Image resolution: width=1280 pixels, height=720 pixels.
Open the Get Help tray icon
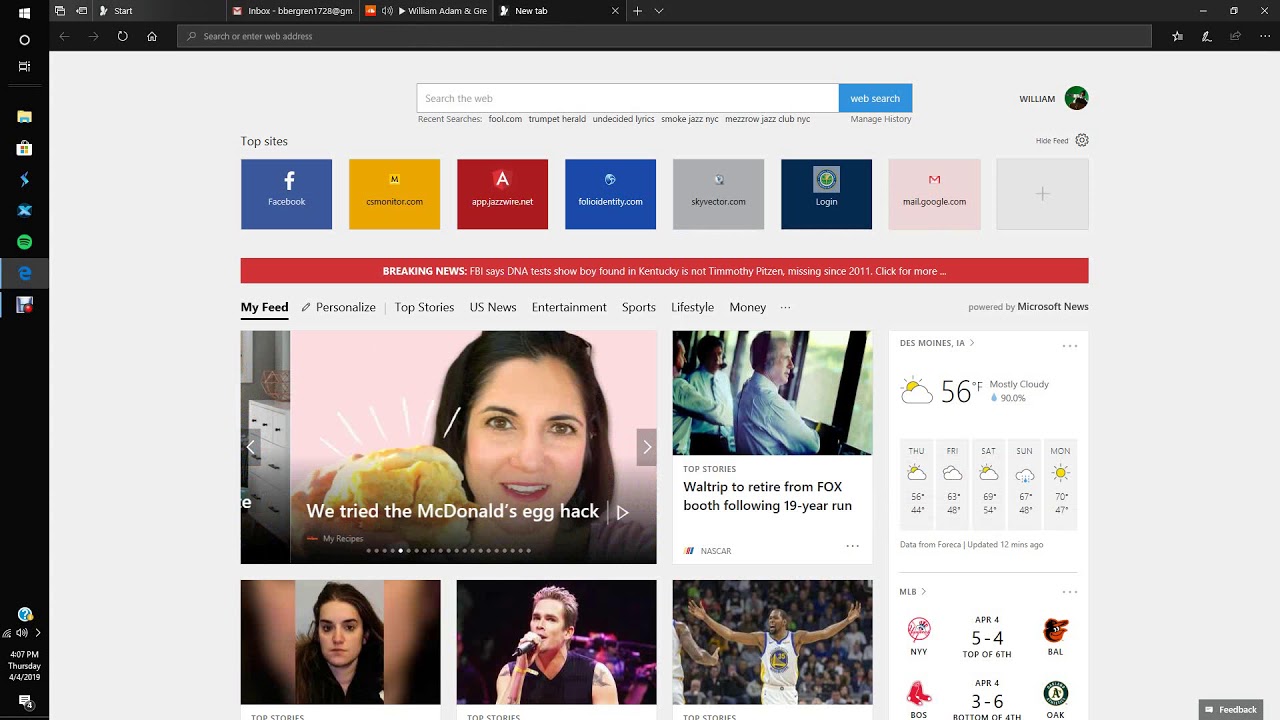tap(24, 614)
